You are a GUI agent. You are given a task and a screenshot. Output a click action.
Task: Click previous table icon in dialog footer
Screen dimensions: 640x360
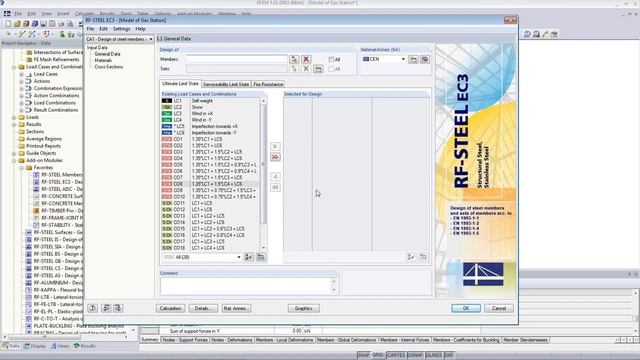coord(106,308)
